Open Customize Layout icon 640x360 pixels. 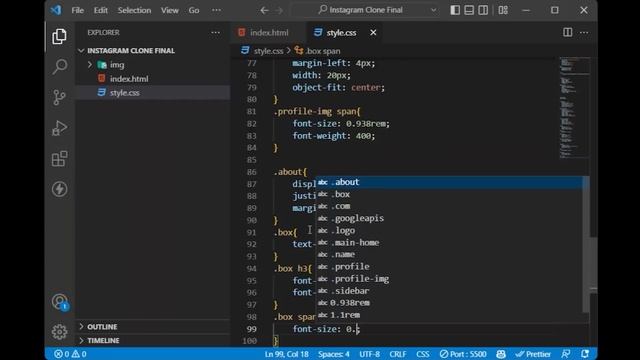503,10
